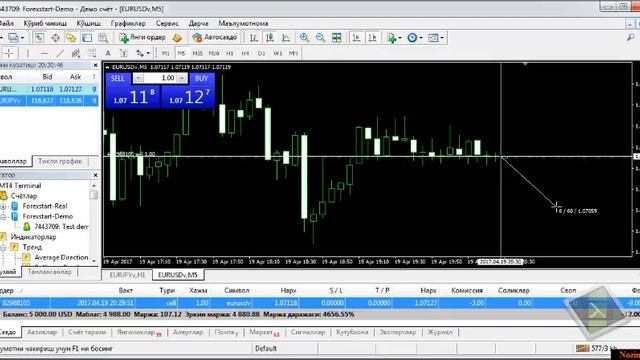Tile chart windows icon

(x=336, y=38)
